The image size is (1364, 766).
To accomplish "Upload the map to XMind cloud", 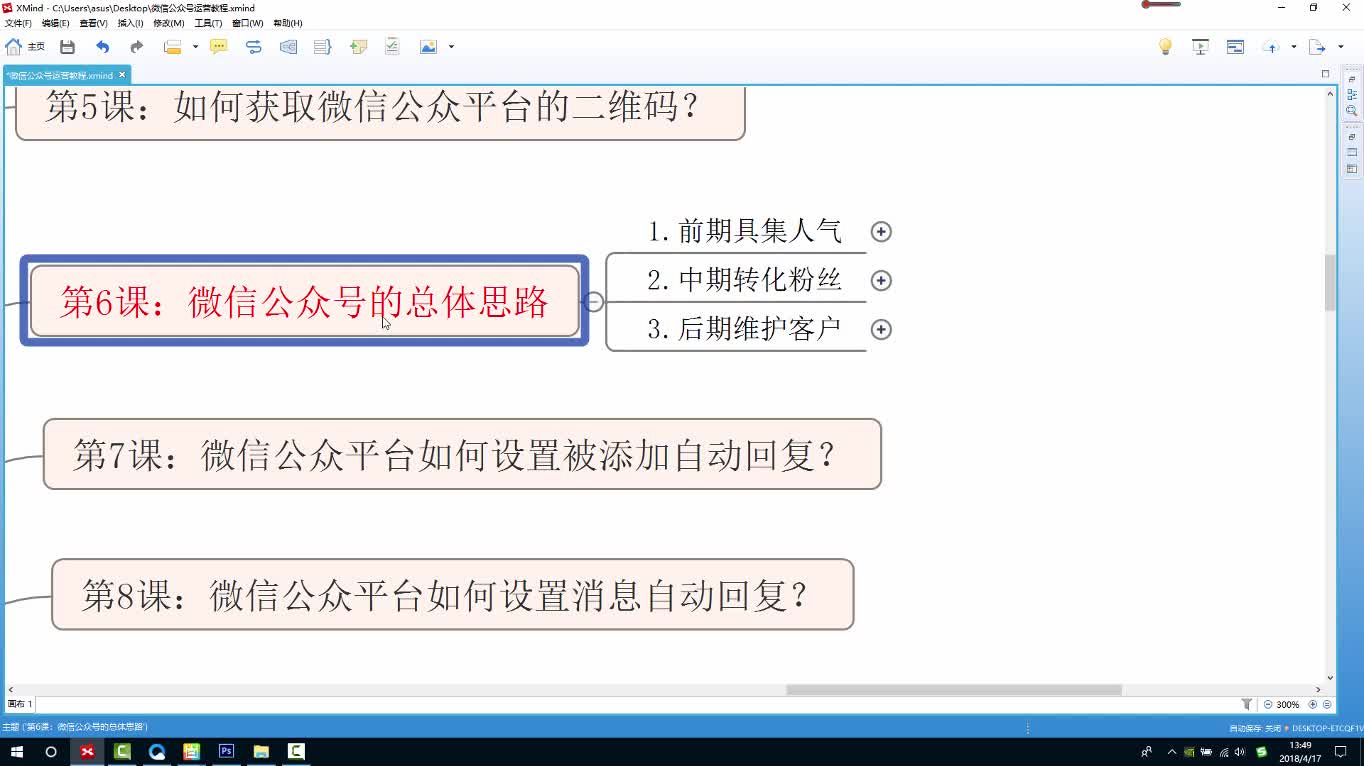I will tap(1271, 46).
